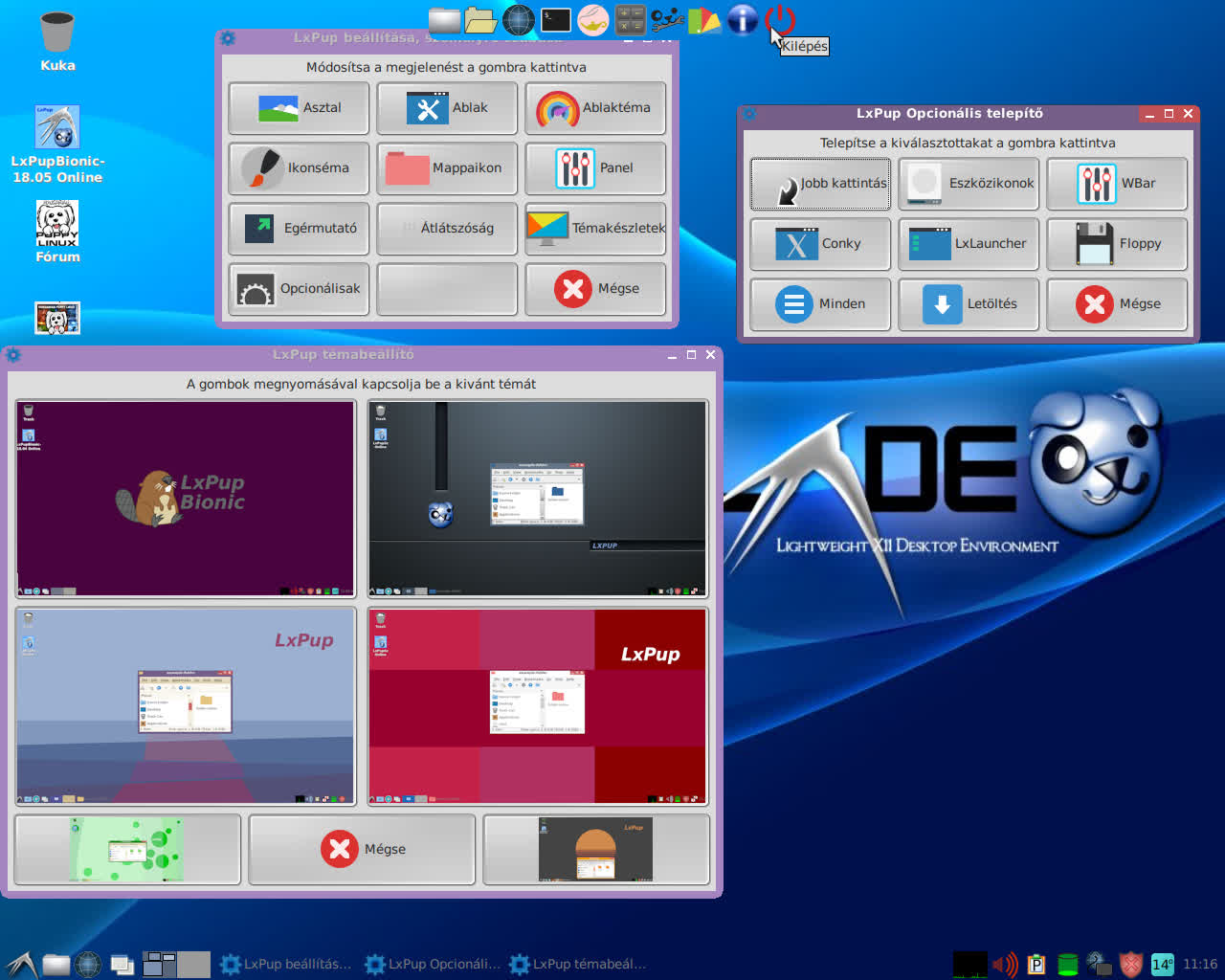Select the red LxPup theme preview
This screenshot has height=980, width=1225.
(x=538, y=706)
